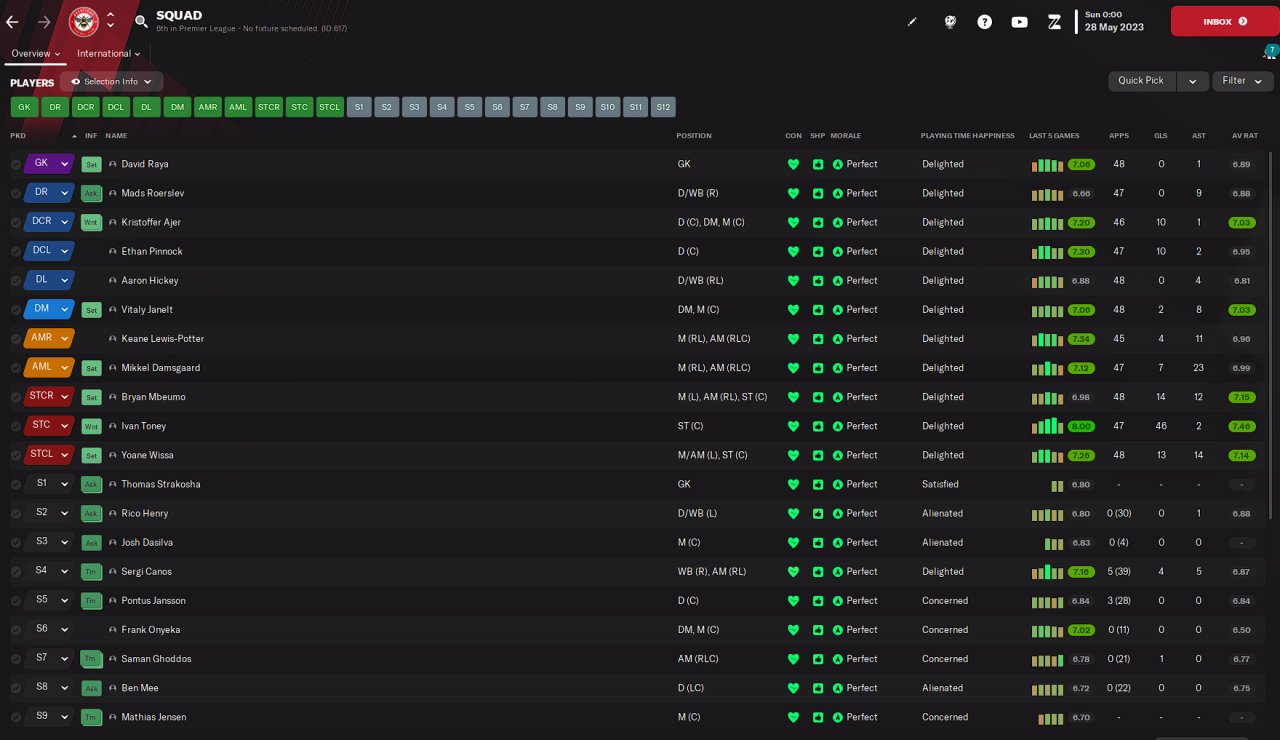Click the Wnt status badge for Ivan Toney
The width and height of the screenshot is (1280, 740).
(92, 426)
